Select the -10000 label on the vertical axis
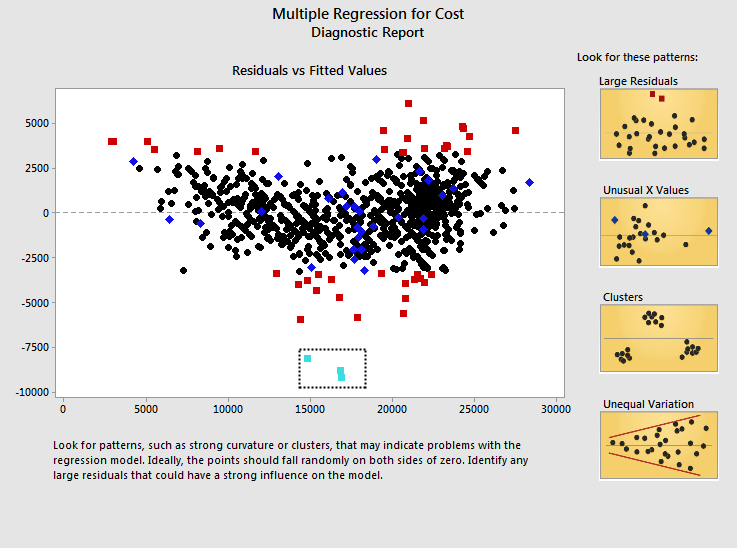 [x=28, y=392]
